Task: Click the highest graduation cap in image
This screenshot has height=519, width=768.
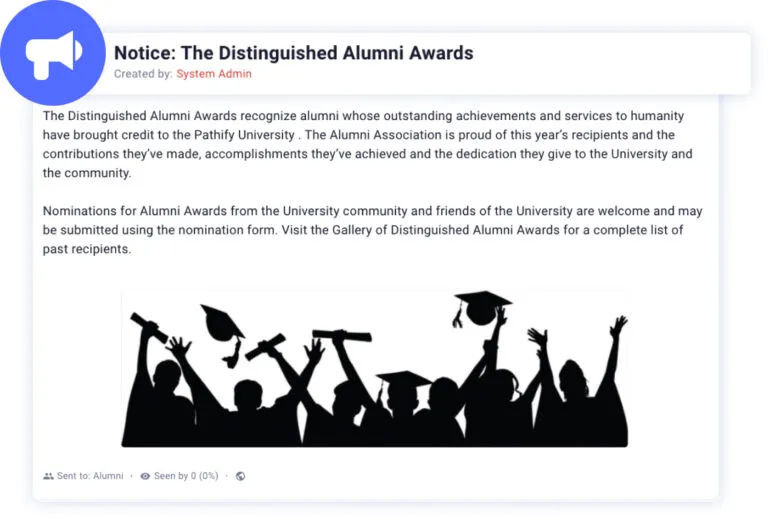Action: (x=482, y=300)
